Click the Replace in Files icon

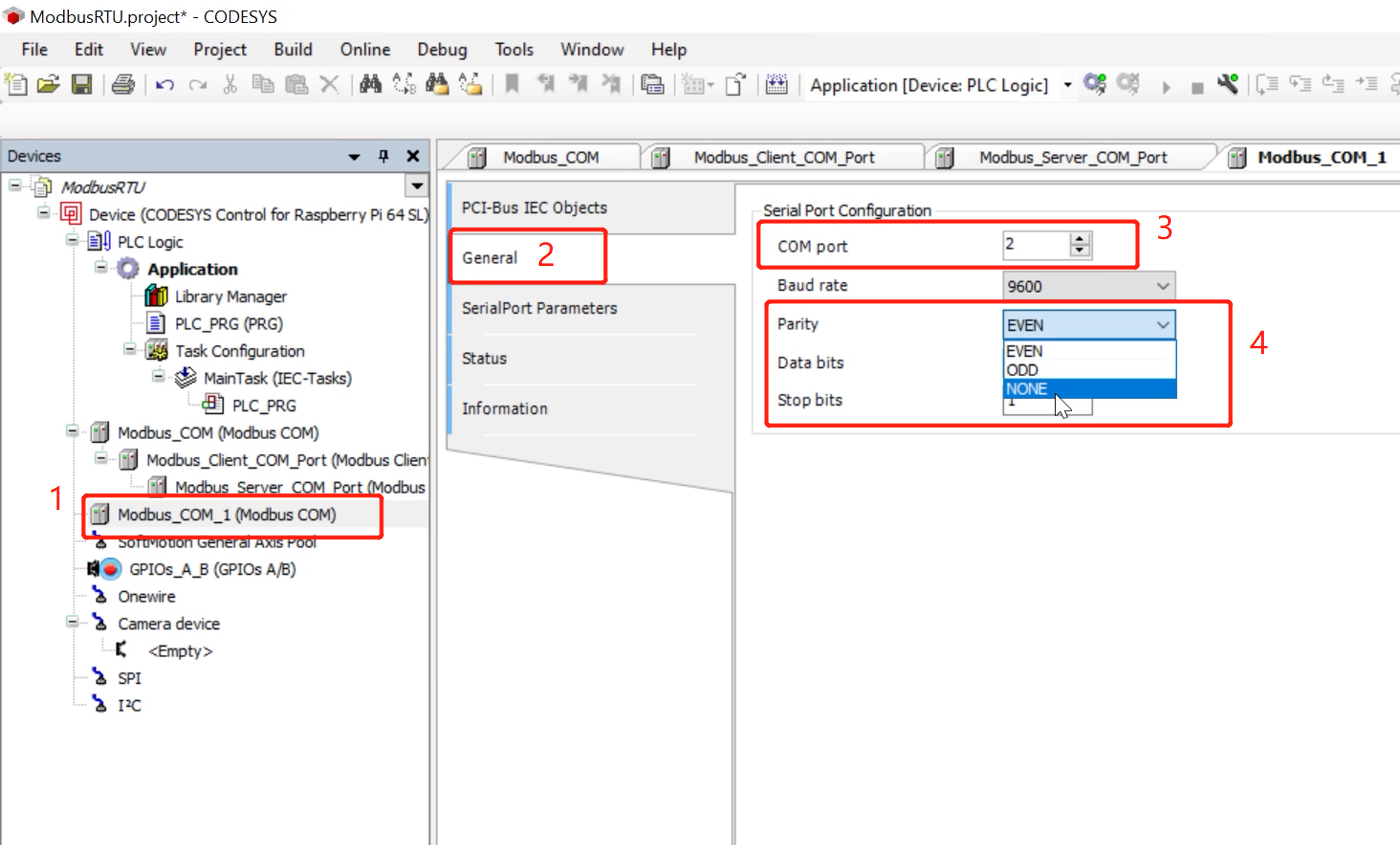point(470,86)
